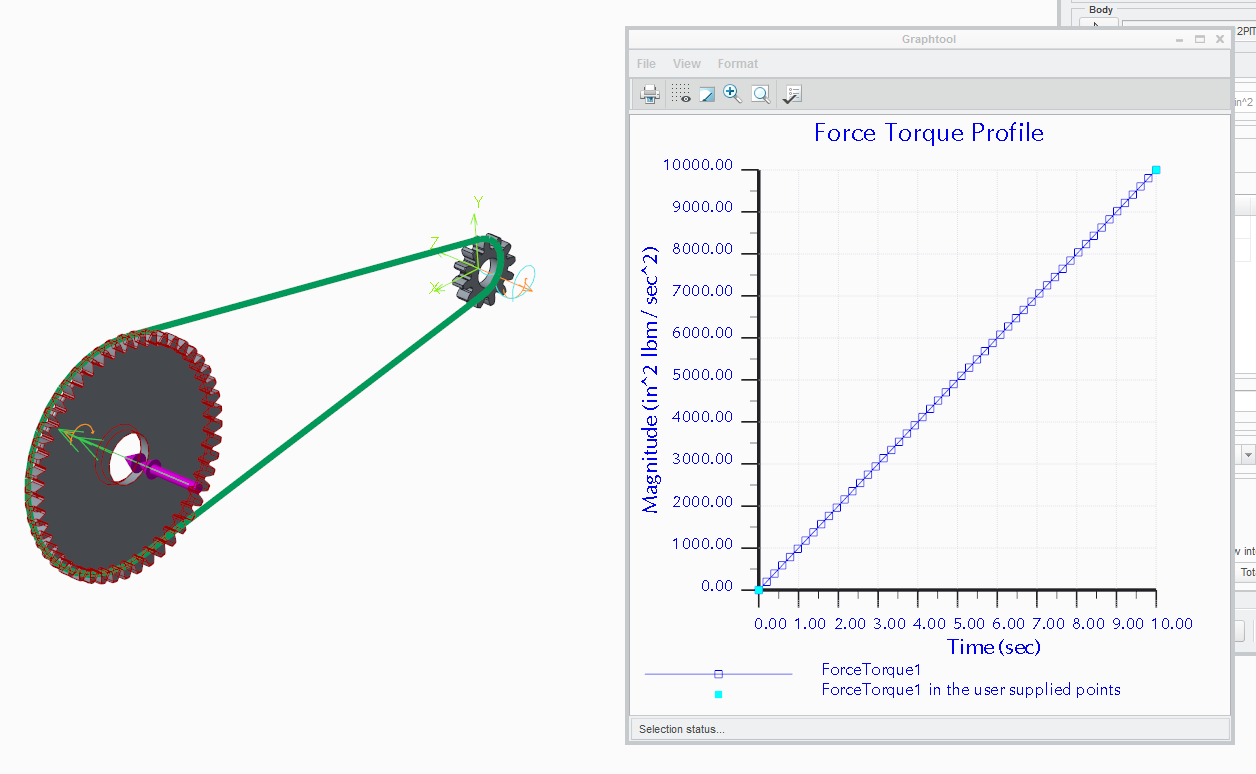Open the File menu in Graphtool
This screenshot has height=774, width=1256.
(647, 64)
